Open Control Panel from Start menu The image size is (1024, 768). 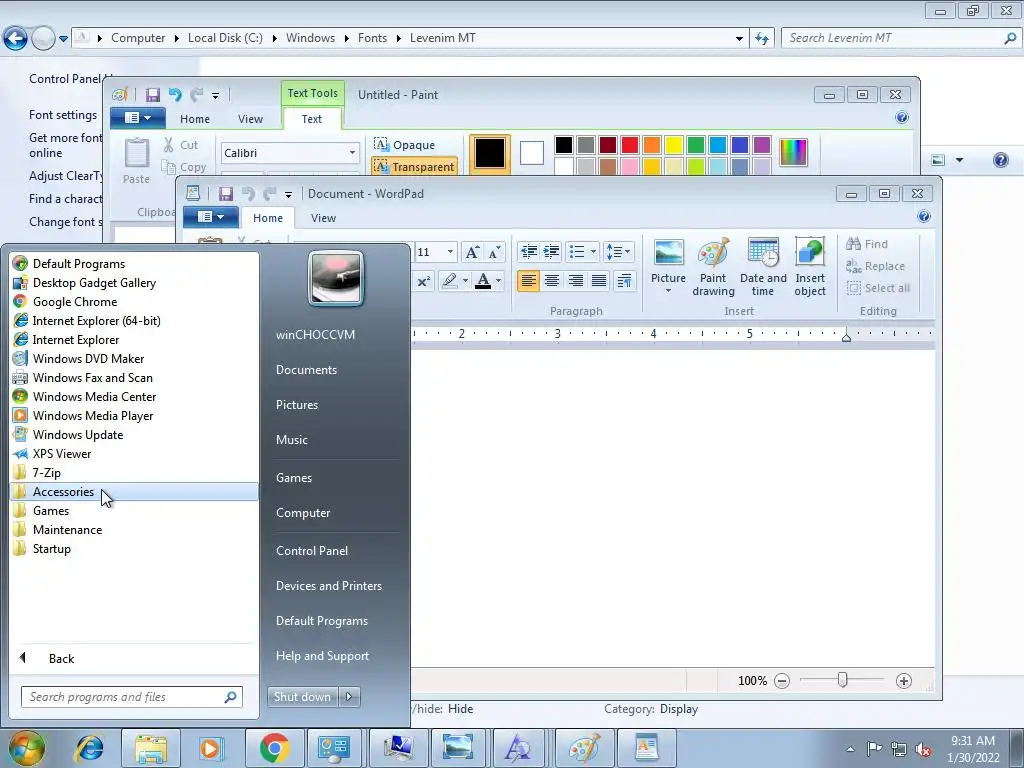312,551
